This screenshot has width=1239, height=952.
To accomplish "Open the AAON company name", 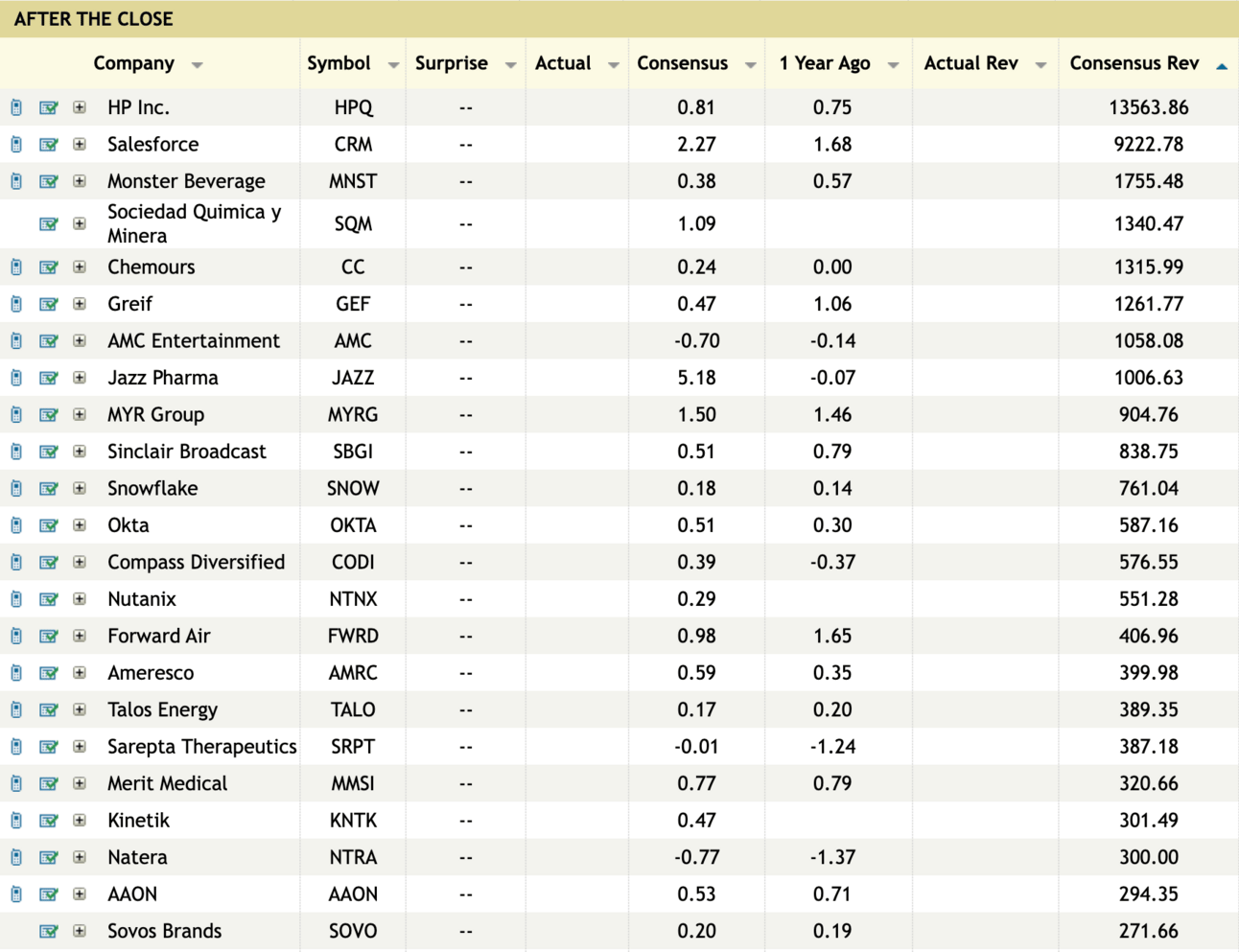I will point(132,894).
